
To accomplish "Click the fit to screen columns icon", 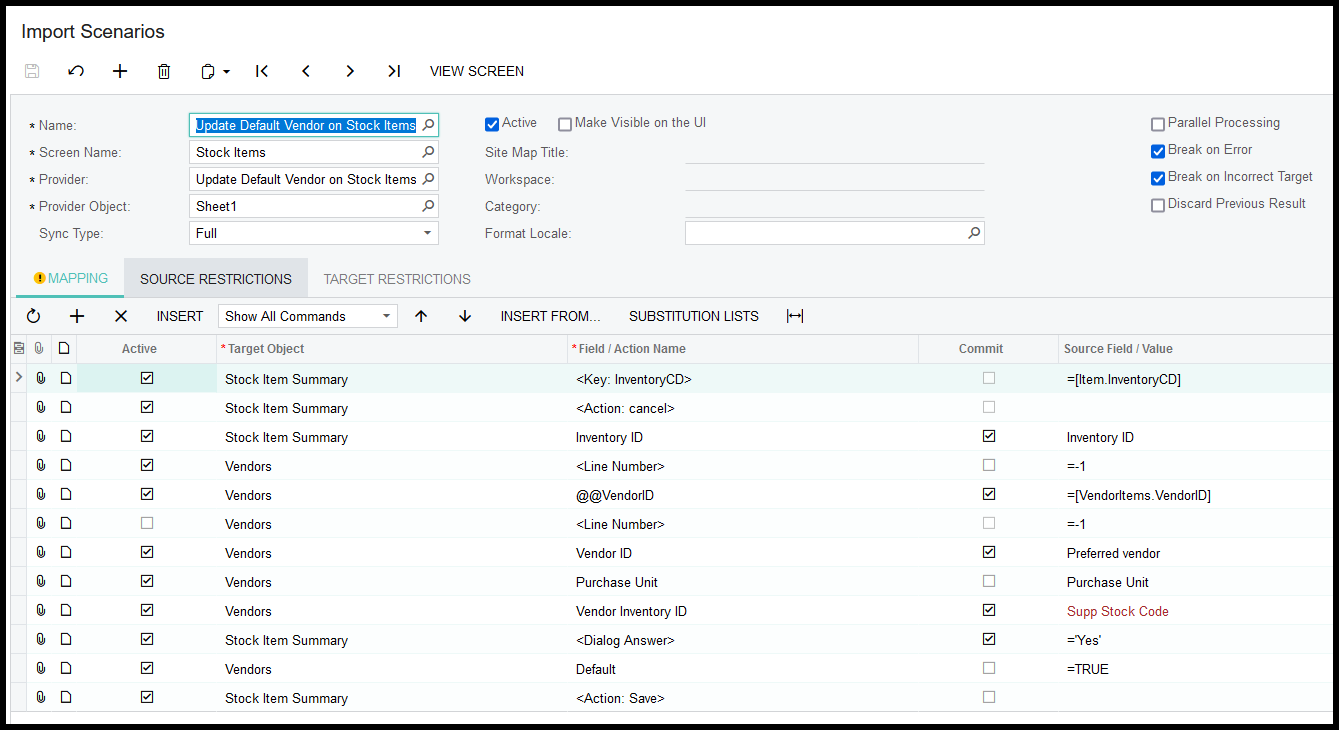I will (x=795, y=316).
